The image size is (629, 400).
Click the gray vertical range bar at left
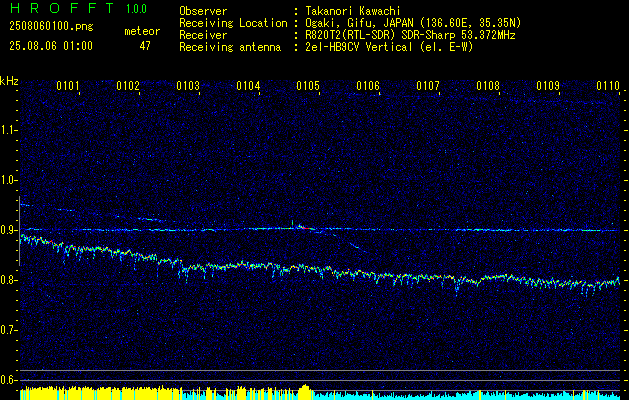[x=19, y=231]
